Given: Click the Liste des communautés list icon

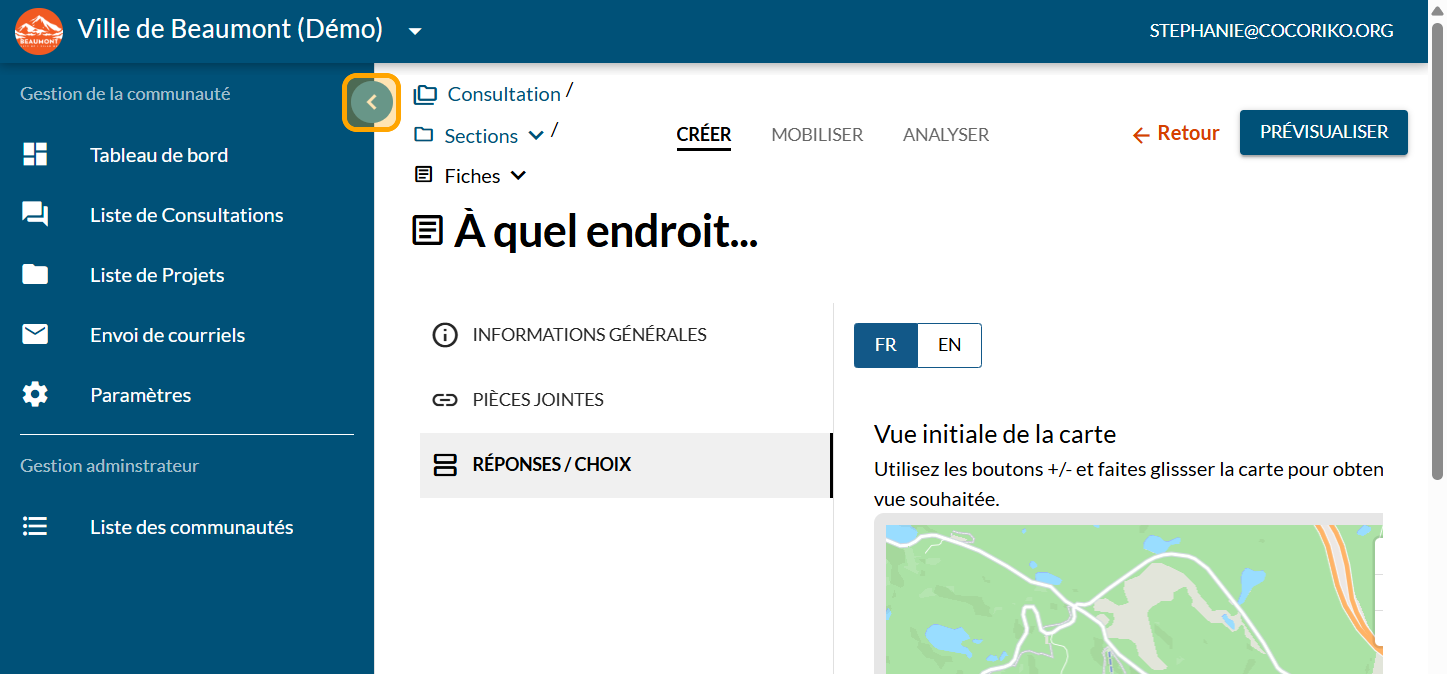Looking at the screenshot, I should point(35,527).
